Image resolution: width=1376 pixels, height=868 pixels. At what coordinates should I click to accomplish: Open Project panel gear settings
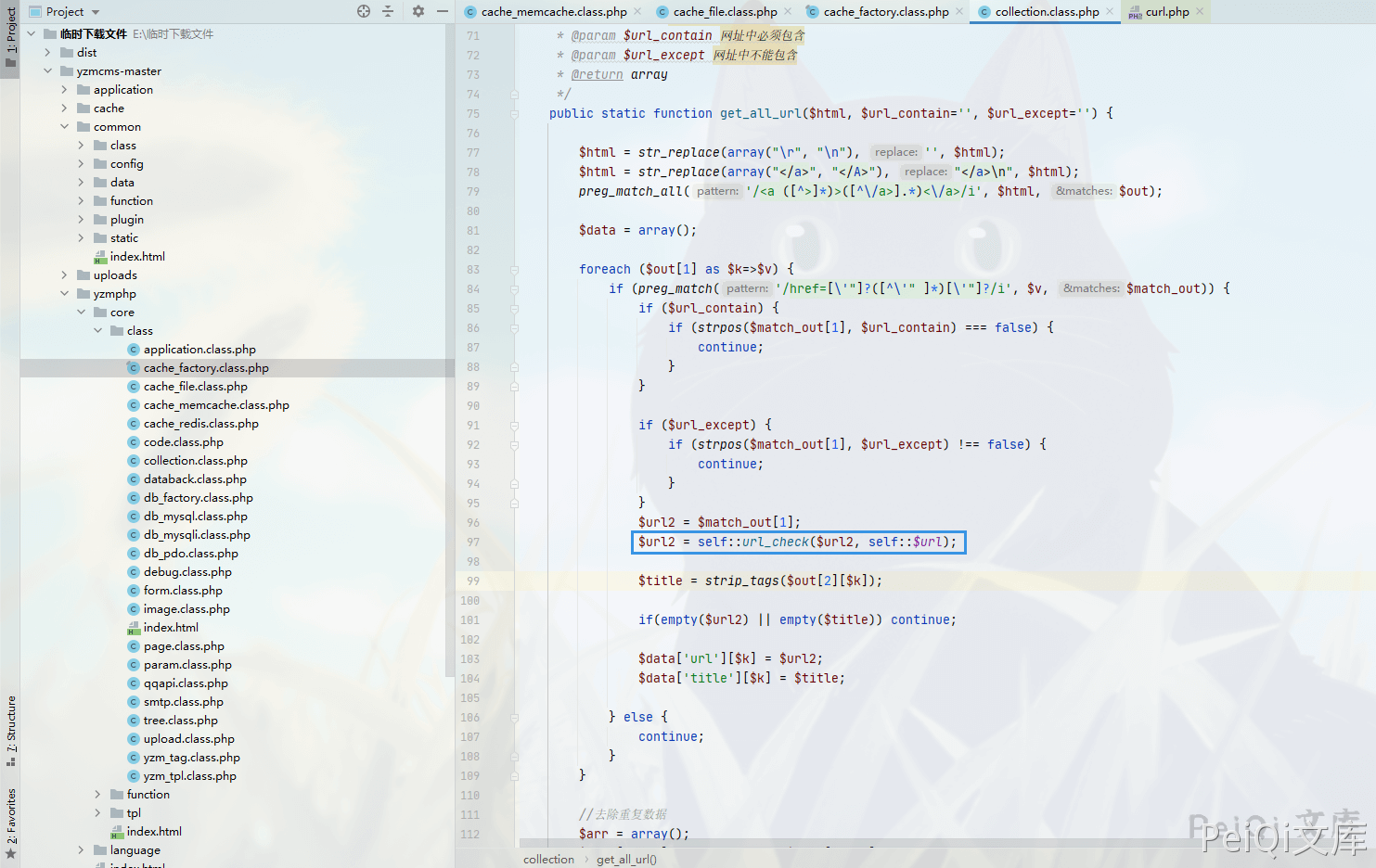click(x=418, y=11)
